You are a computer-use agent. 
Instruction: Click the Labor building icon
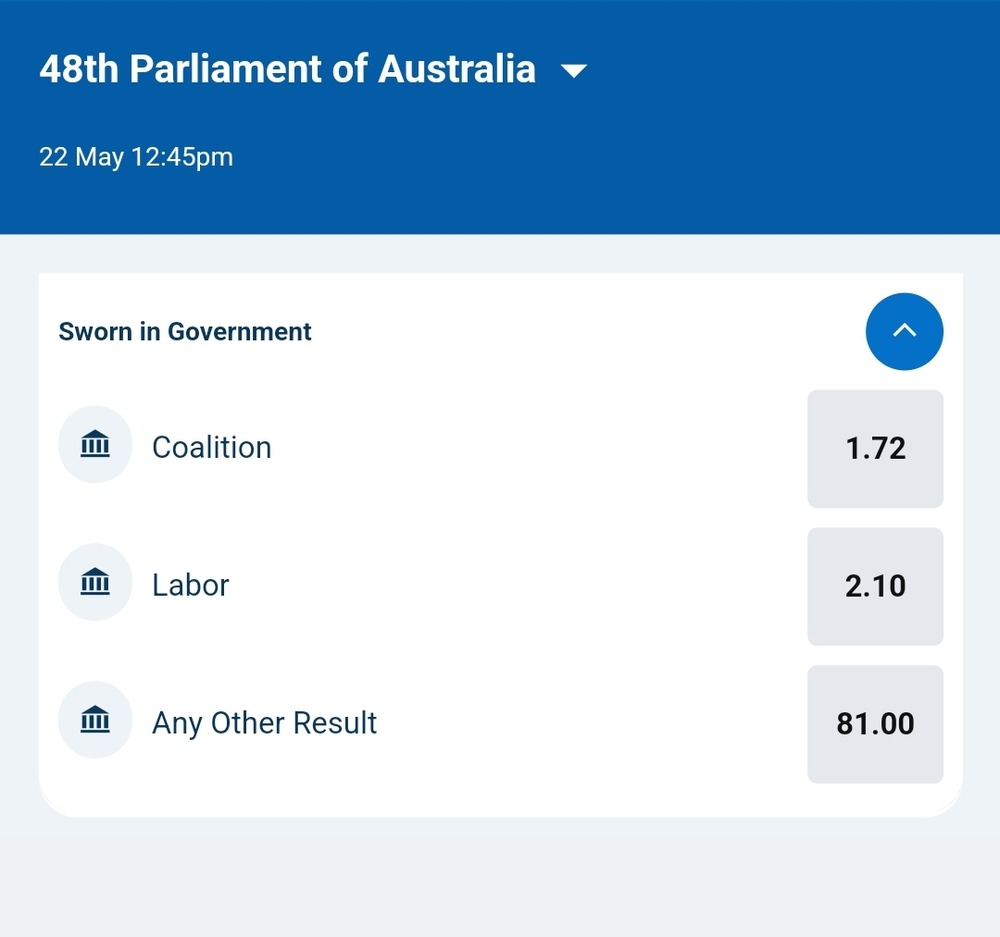pos(95,582)
